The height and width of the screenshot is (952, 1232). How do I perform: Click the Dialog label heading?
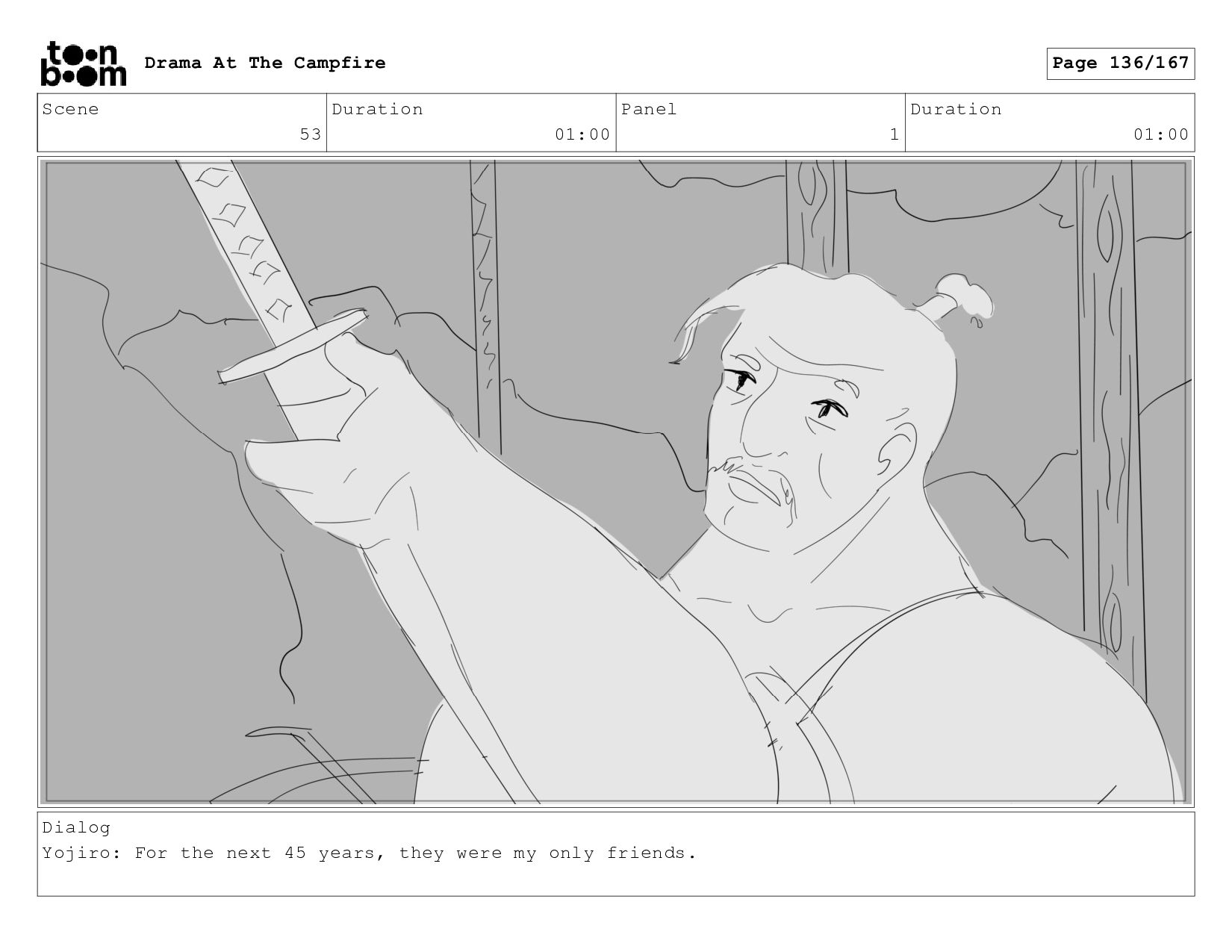[x=76, y=827]
